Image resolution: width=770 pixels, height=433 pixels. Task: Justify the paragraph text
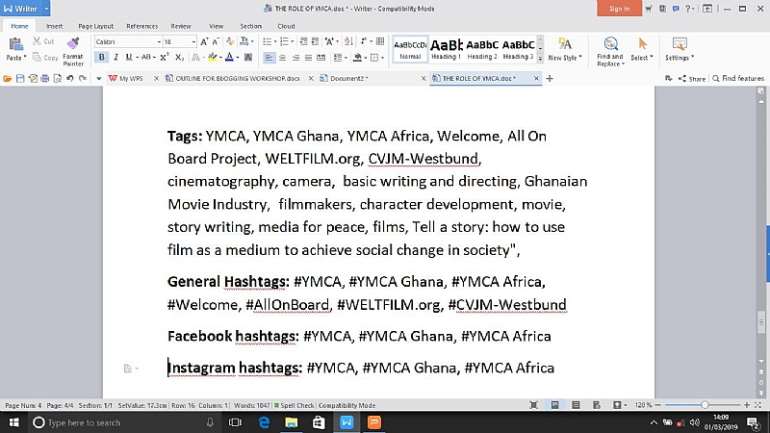308,57
